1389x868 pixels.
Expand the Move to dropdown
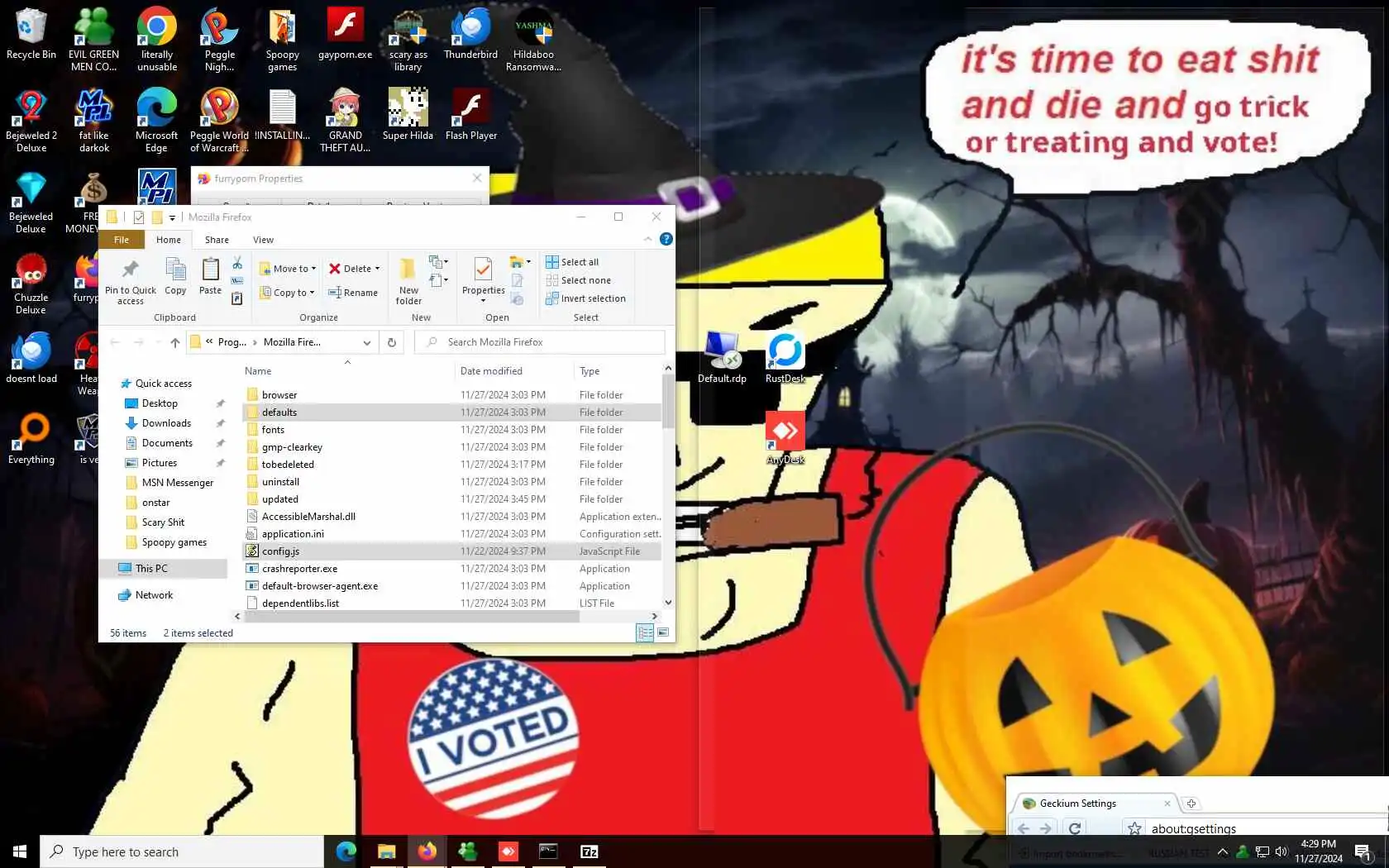tap(313, 269)
